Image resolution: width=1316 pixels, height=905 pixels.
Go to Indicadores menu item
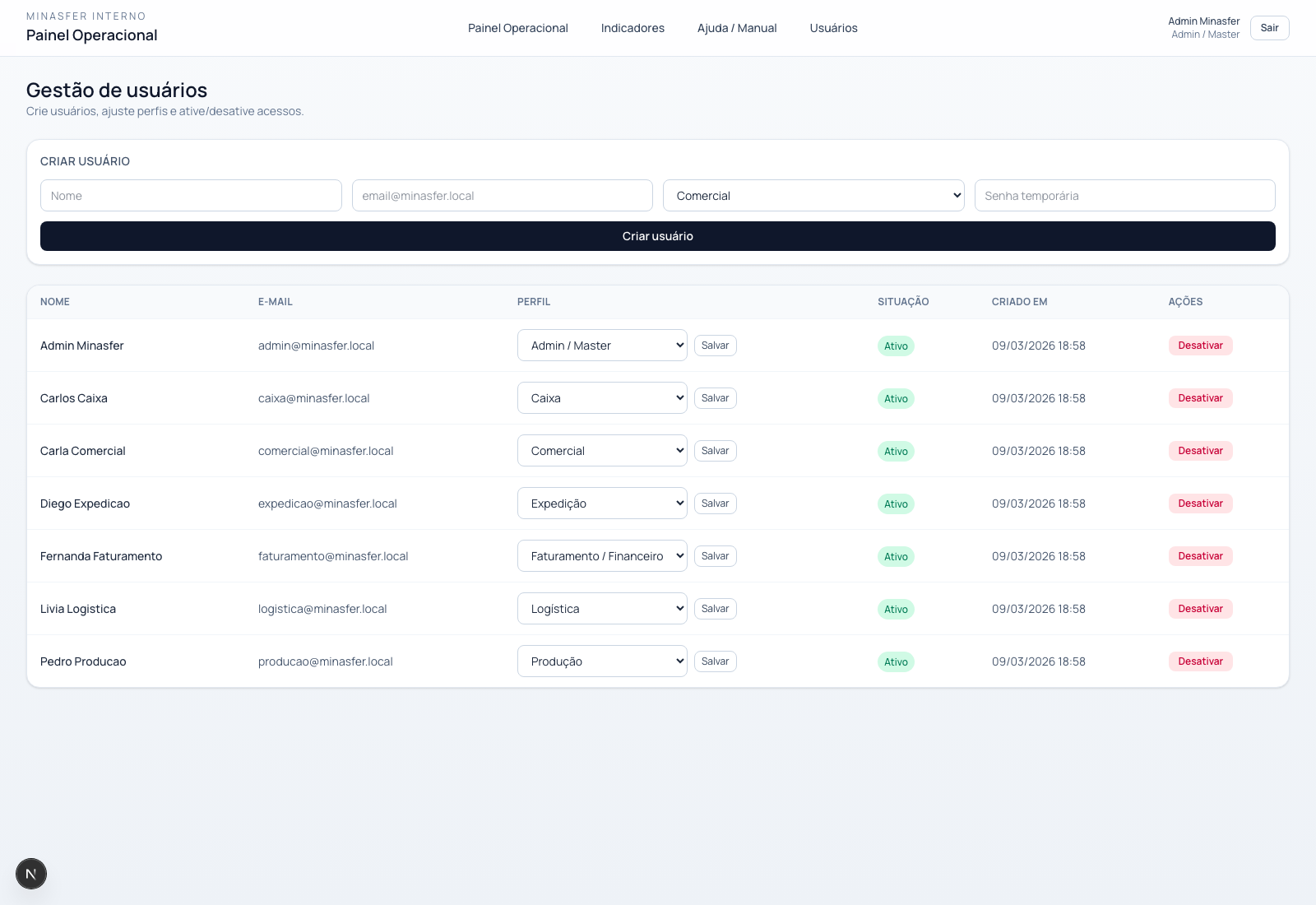633,28
